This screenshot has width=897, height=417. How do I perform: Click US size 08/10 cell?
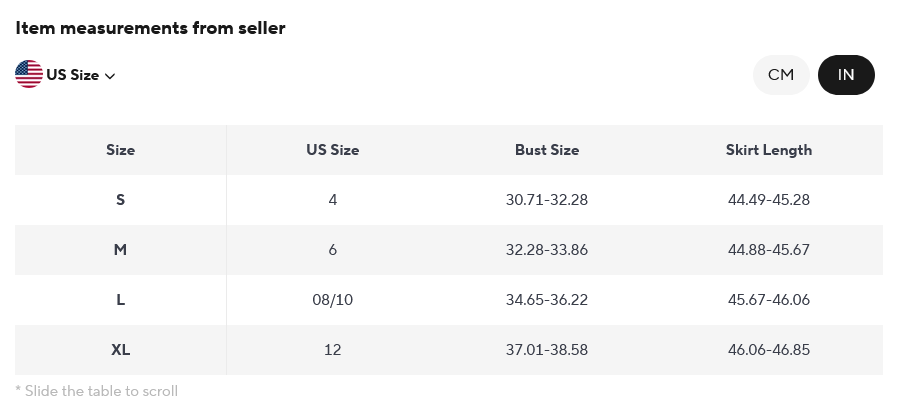[x=332, y=300]
